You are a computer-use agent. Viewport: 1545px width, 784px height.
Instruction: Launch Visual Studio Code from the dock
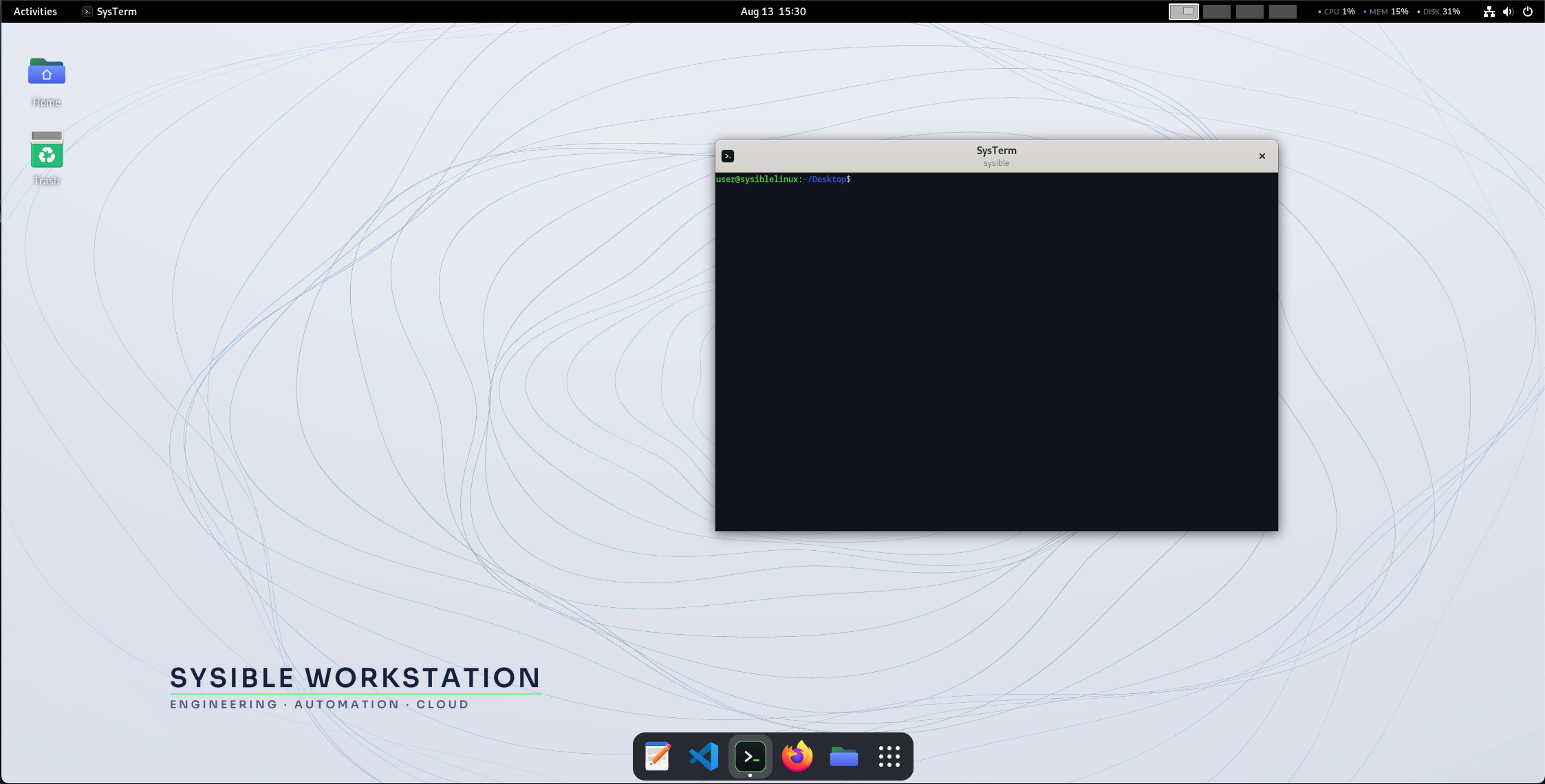704,756
